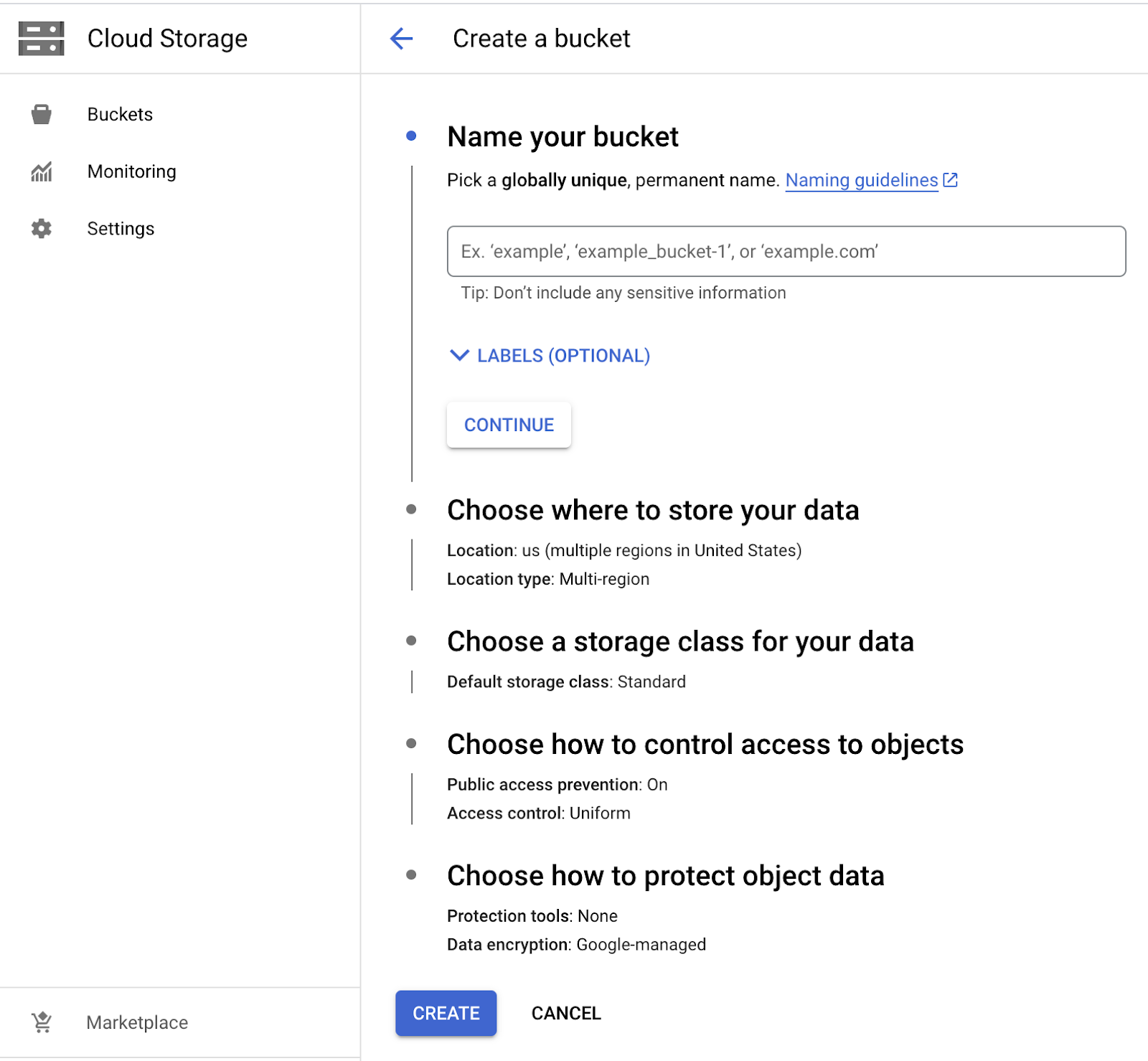The width and height of the screenshot is (1148, 1061).
Task: Expand Choose a storage class for your data
Action: click(x=679, y=642)
